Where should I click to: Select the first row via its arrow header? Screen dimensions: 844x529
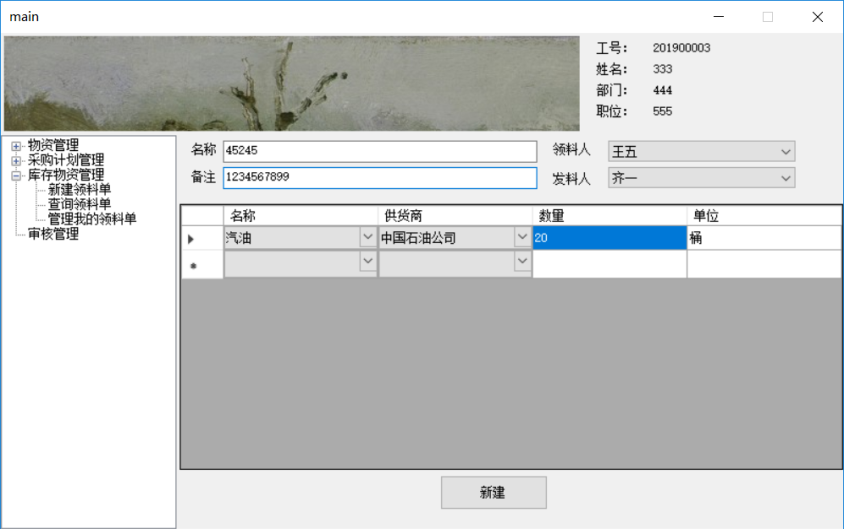(202, 238)
